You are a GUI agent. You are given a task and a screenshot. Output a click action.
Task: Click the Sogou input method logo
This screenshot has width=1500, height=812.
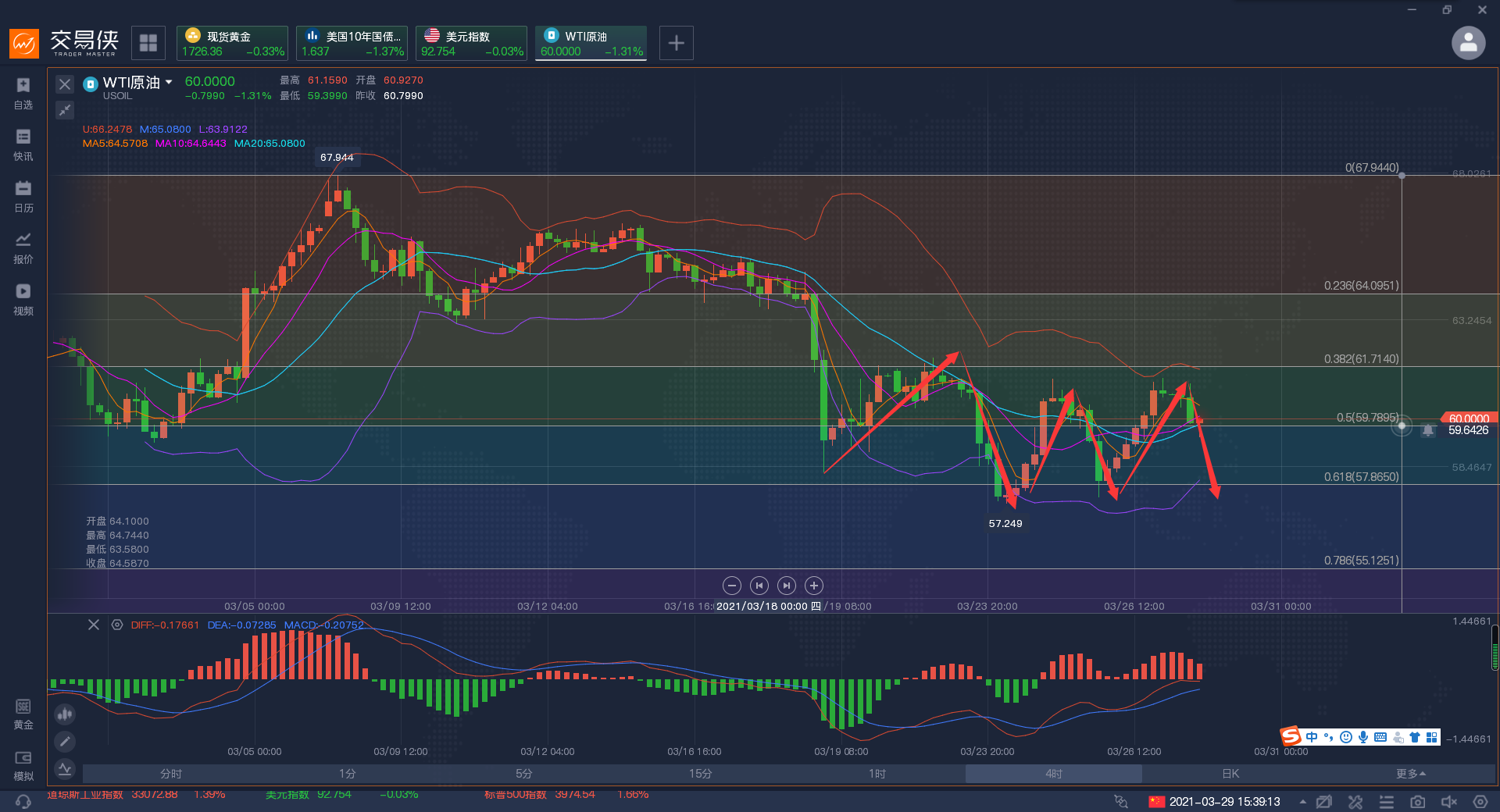1291,736
